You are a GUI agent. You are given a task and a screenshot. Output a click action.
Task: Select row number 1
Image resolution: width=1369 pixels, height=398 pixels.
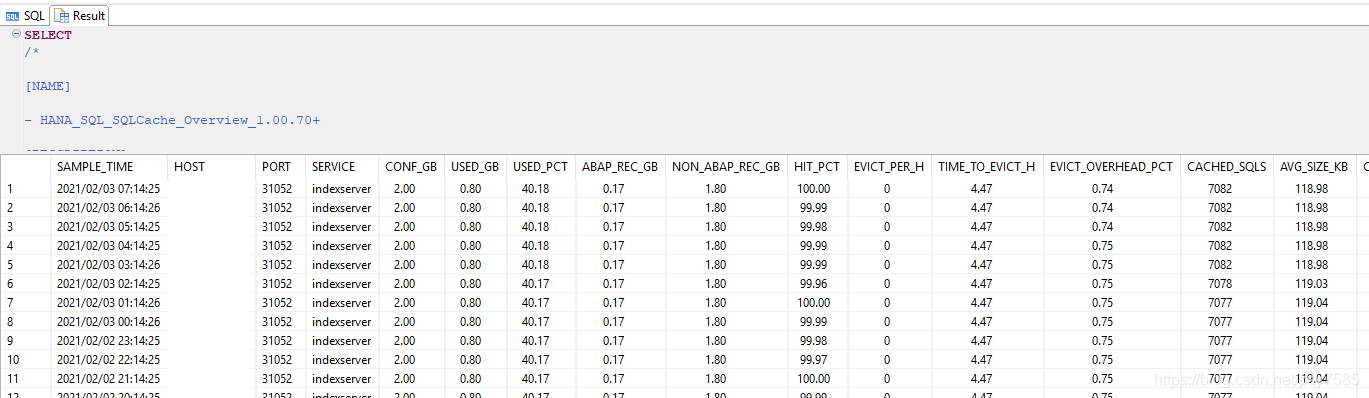tap(10, 188)
